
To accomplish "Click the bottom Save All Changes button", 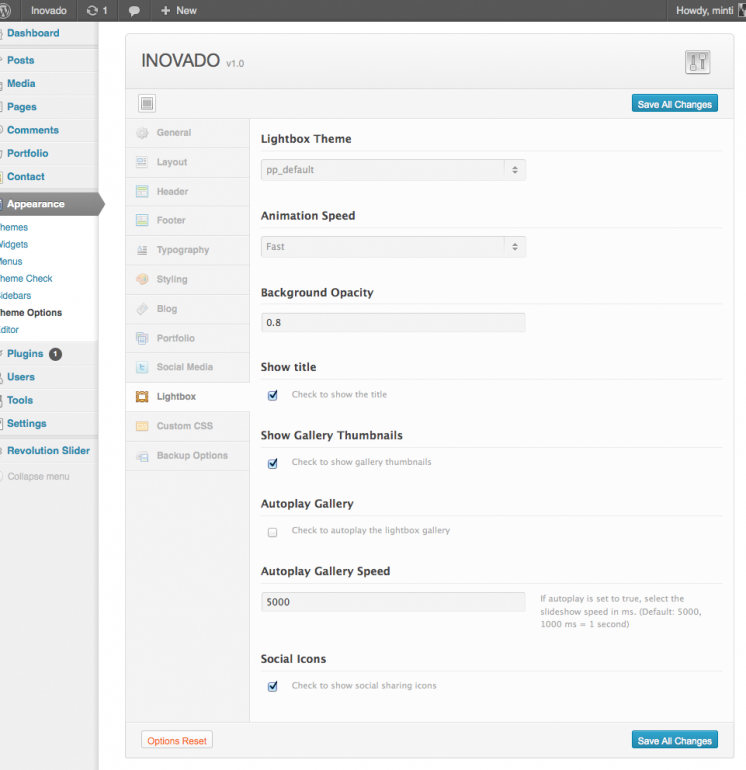I will [674, 740].
